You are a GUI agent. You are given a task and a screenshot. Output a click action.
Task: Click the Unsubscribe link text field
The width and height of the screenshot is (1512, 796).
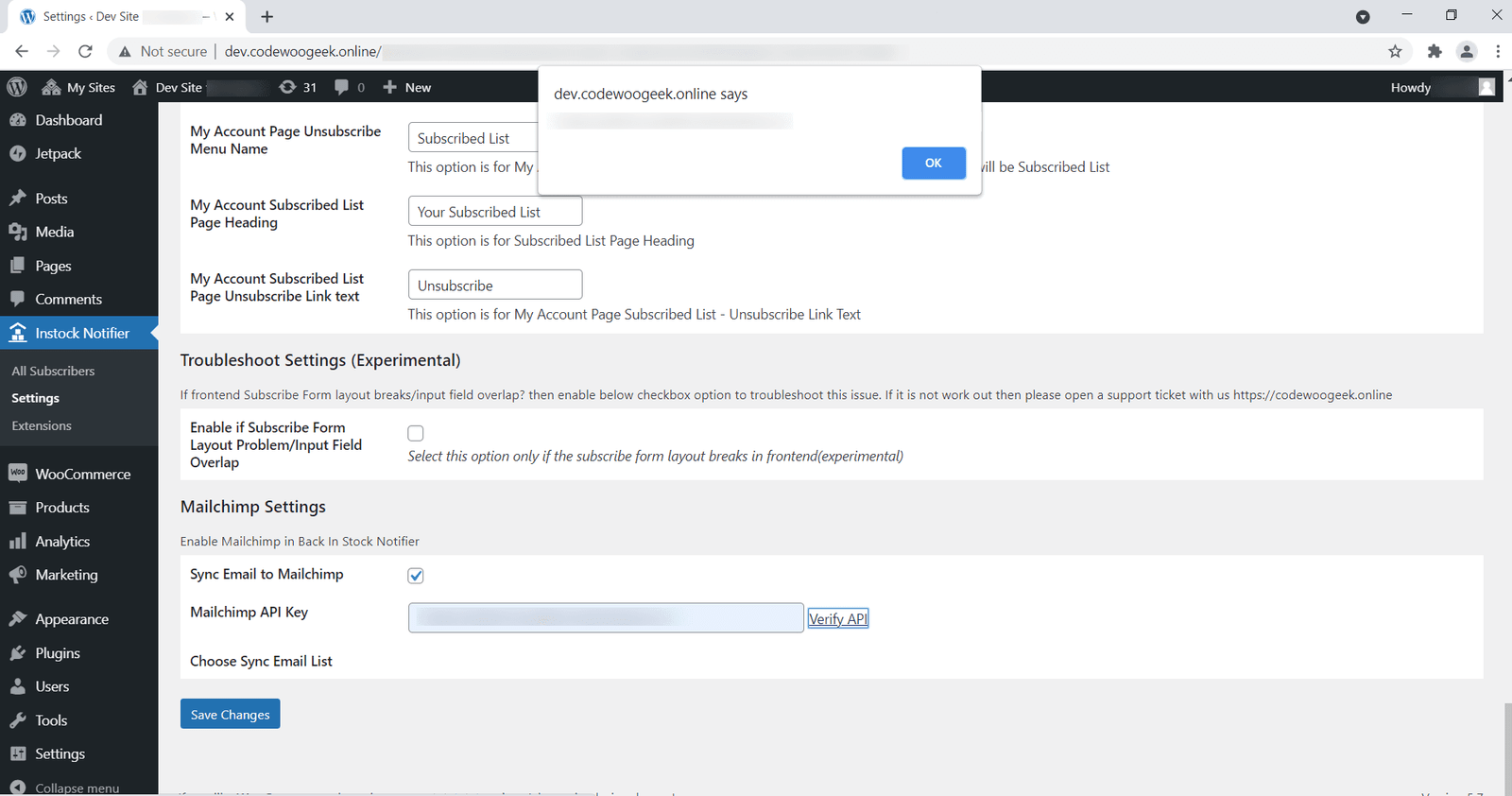tap(495, 286)
